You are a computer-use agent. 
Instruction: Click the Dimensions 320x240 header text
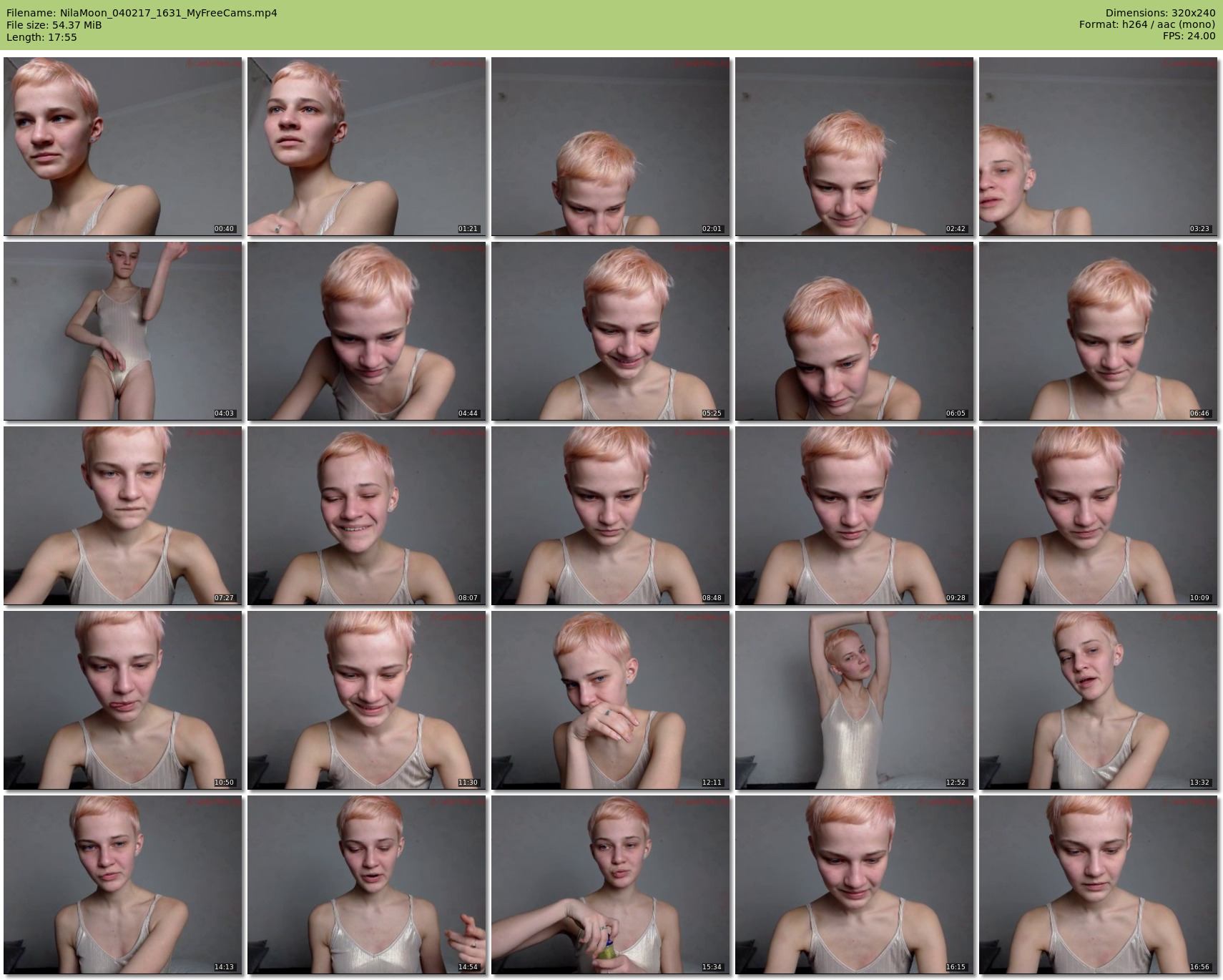pos(1160,13)
